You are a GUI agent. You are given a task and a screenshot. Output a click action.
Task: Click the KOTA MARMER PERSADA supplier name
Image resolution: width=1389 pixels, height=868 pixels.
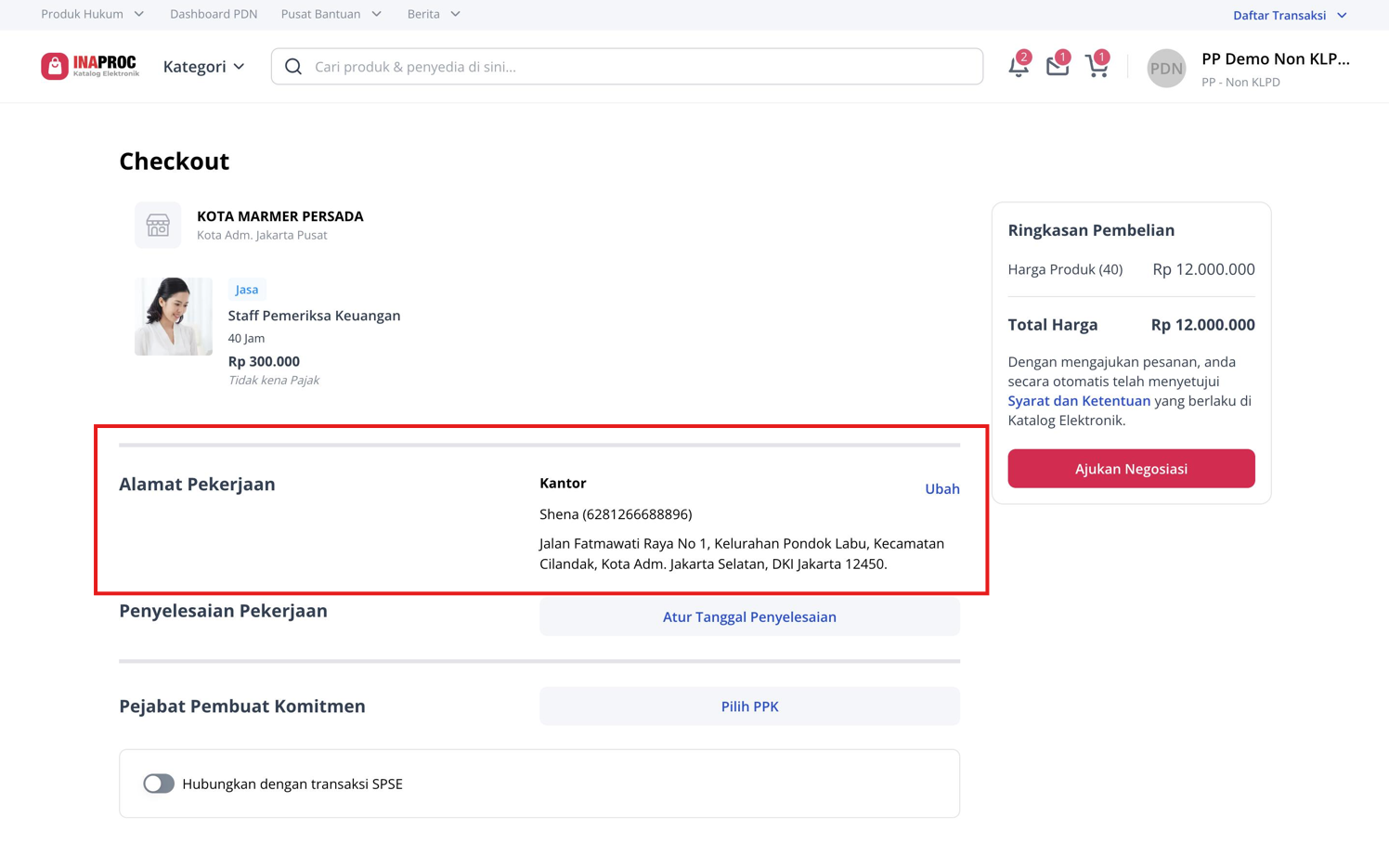coord(279,216)
